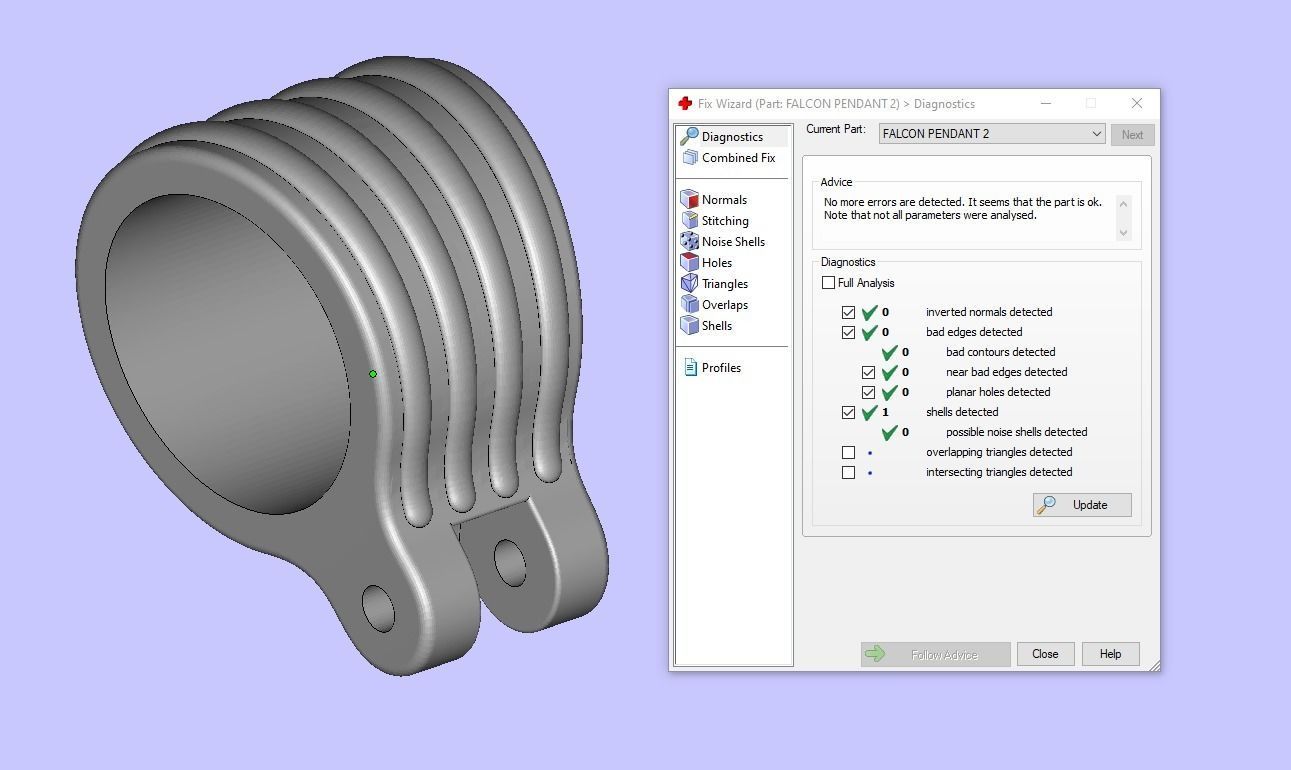Show the Overlaps page
Image resolution: width=1291 pixels, height=770 pixels.
tap(725, 305)
